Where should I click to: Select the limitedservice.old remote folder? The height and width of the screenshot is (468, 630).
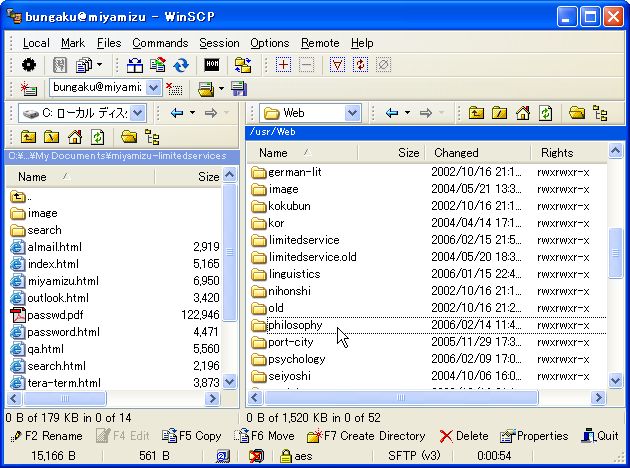304,257
